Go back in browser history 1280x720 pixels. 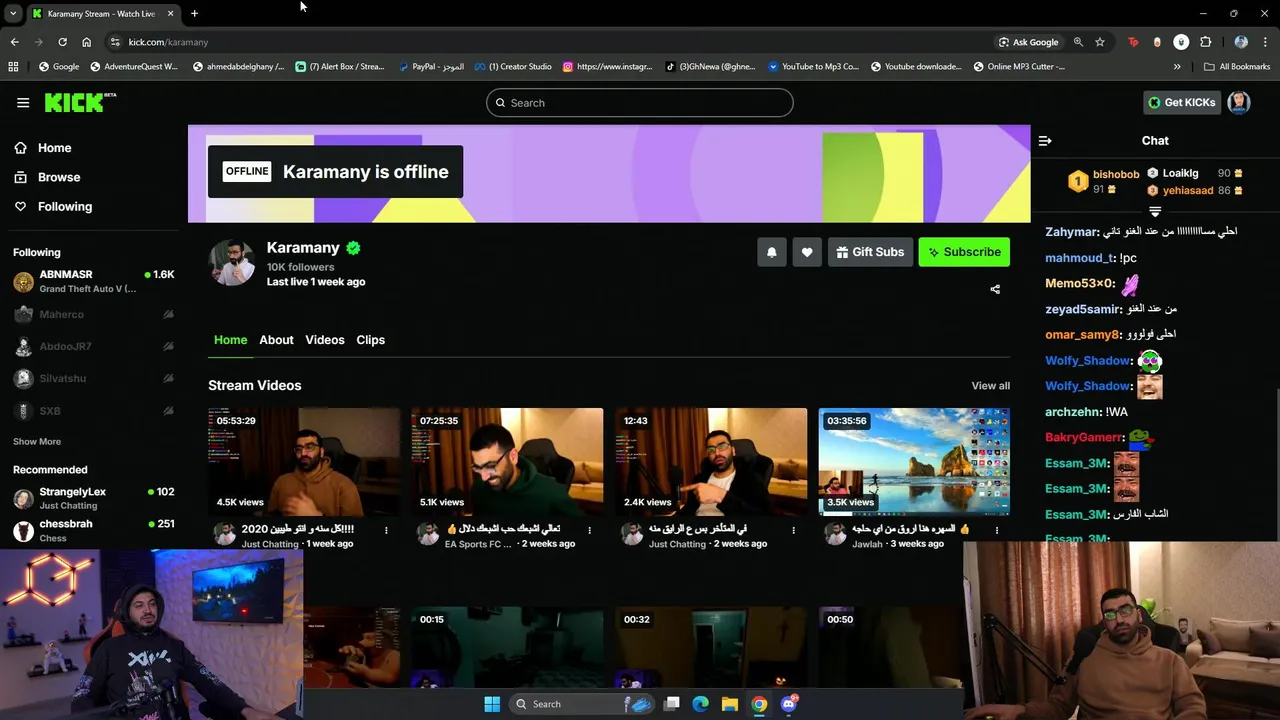(x=14, y=42)
